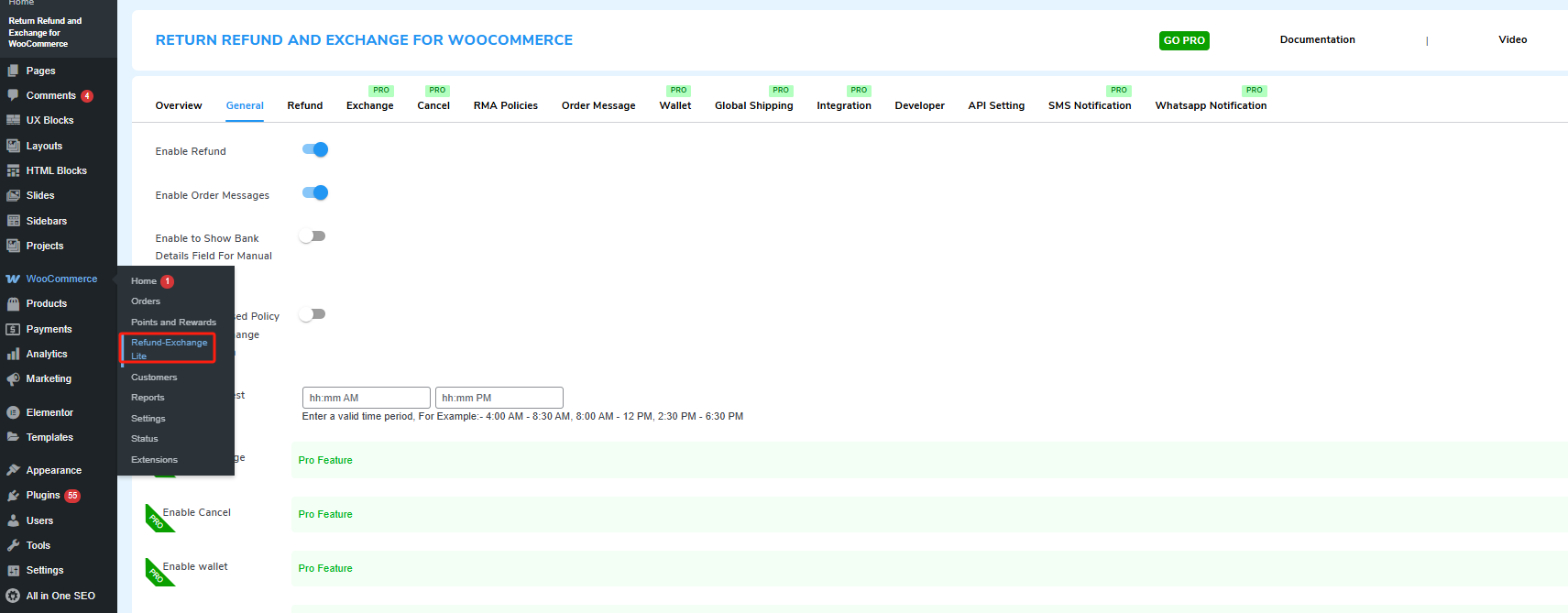Disable the Enable Refund toggle
This screenshot has height=613, width=1568.
coord(315,149)
